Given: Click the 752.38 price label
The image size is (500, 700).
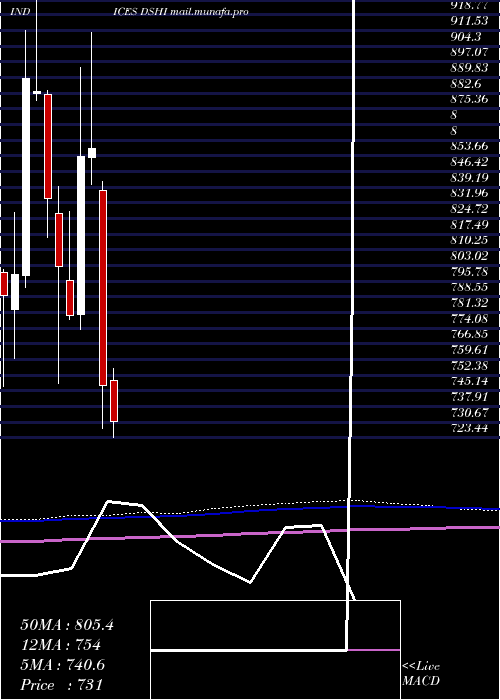Looking at the screenshot, I should pos(469,365).
